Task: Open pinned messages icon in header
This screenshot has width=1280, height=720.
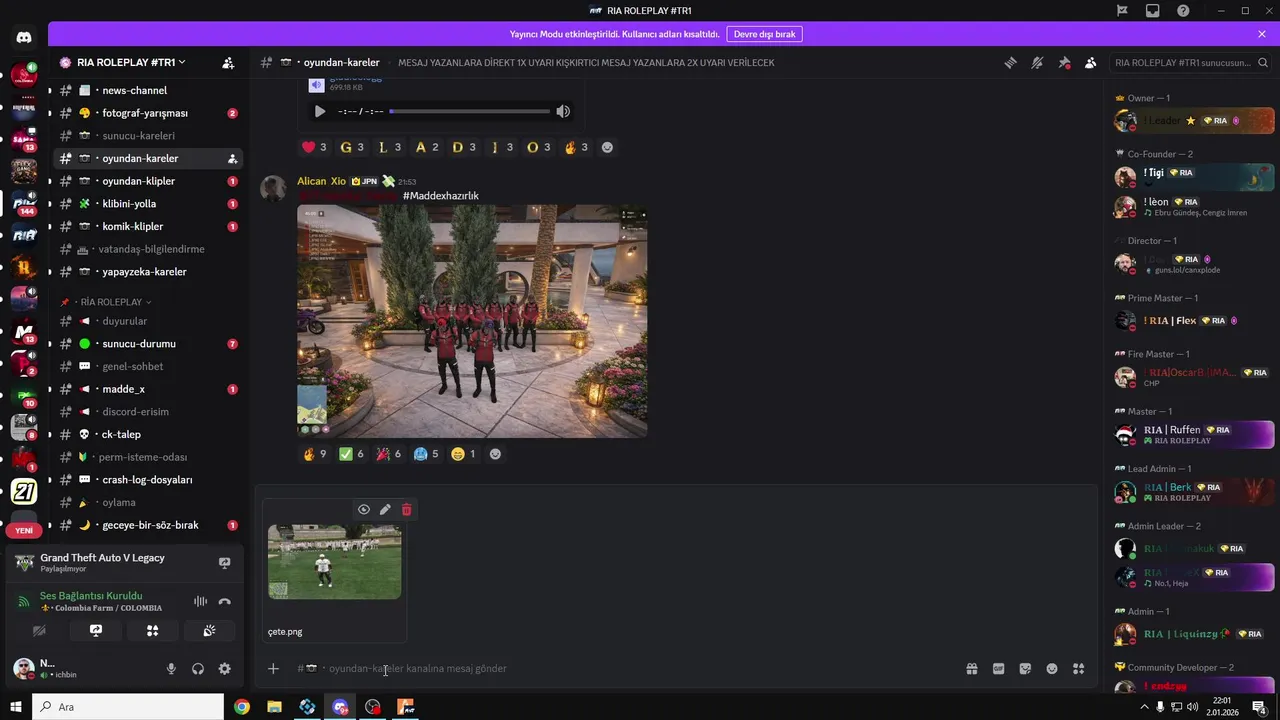Action: click(1064, 62)
